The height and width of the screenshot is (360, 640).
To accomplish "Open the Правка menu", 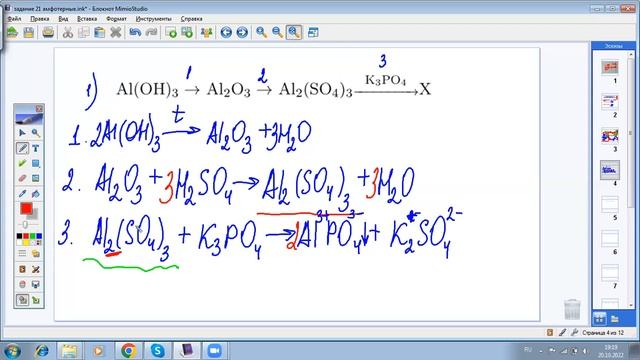I will (x=40, y=19).
